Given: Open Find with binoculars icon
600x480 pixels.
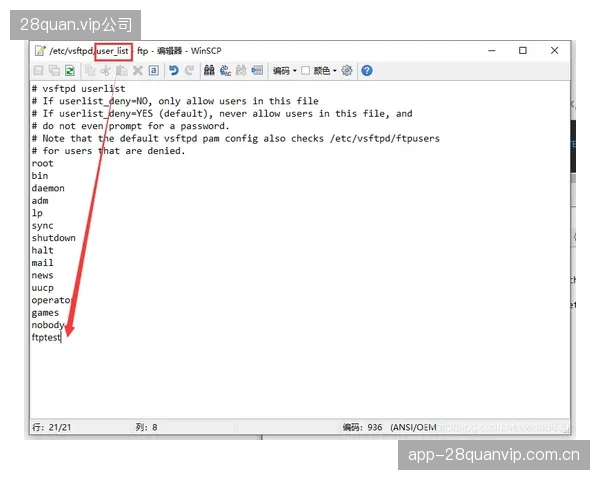Looking at the screenshot, I should (209, 70).
